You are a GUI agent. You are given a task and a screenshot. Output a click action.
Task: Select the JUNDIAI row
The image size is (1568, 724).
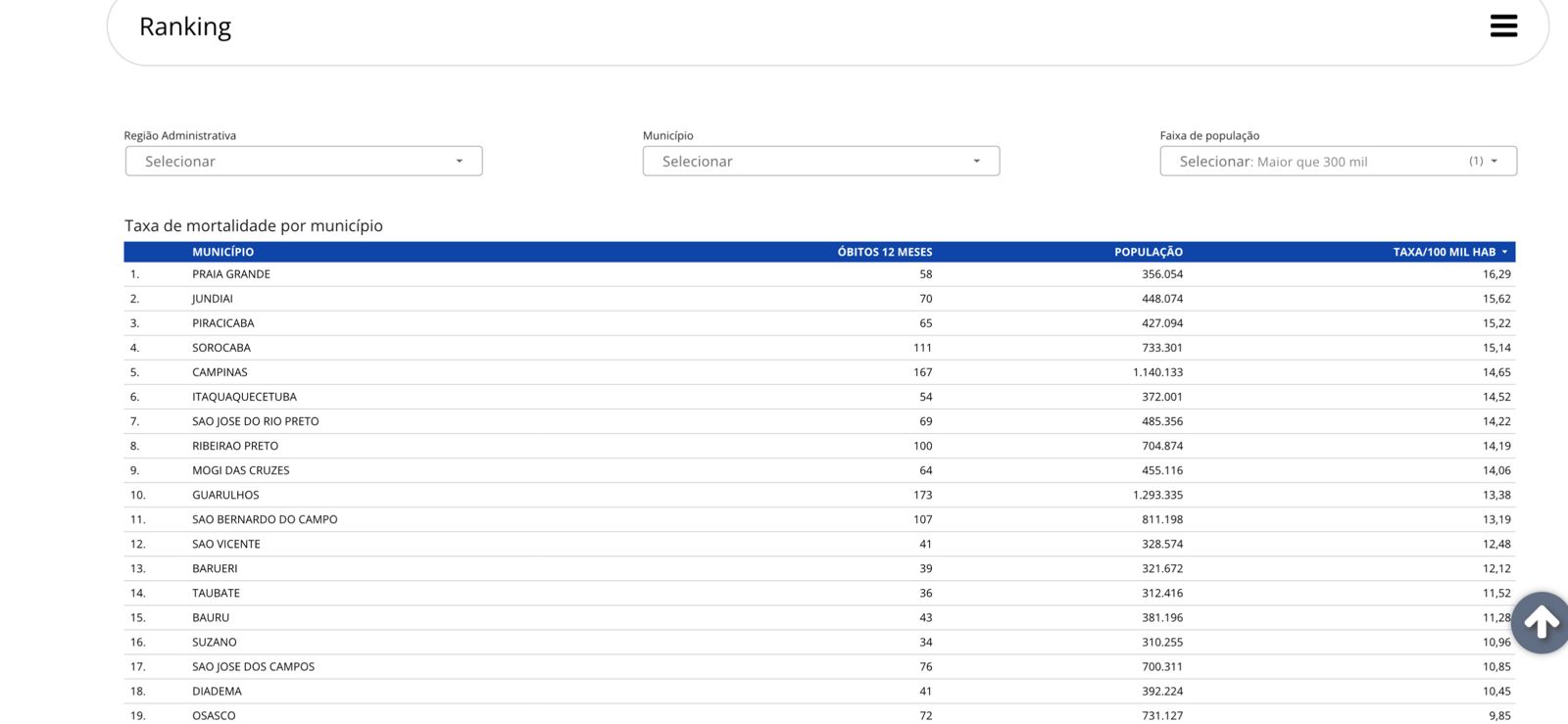tap(819, 299)
